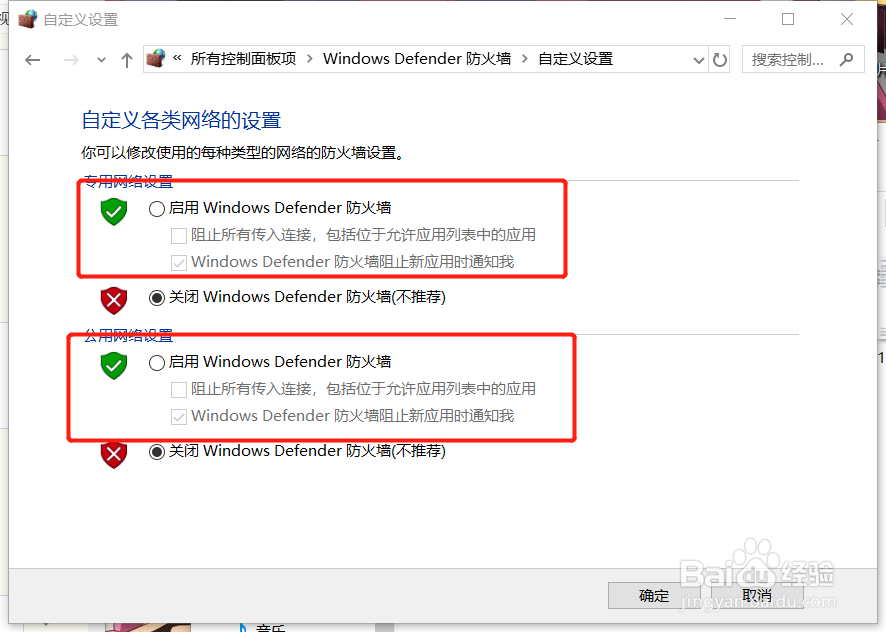886x632 pixels.
Task: Open the recent locations dropdown arrow
Action: pyautogui.click(x=101, y=60)
